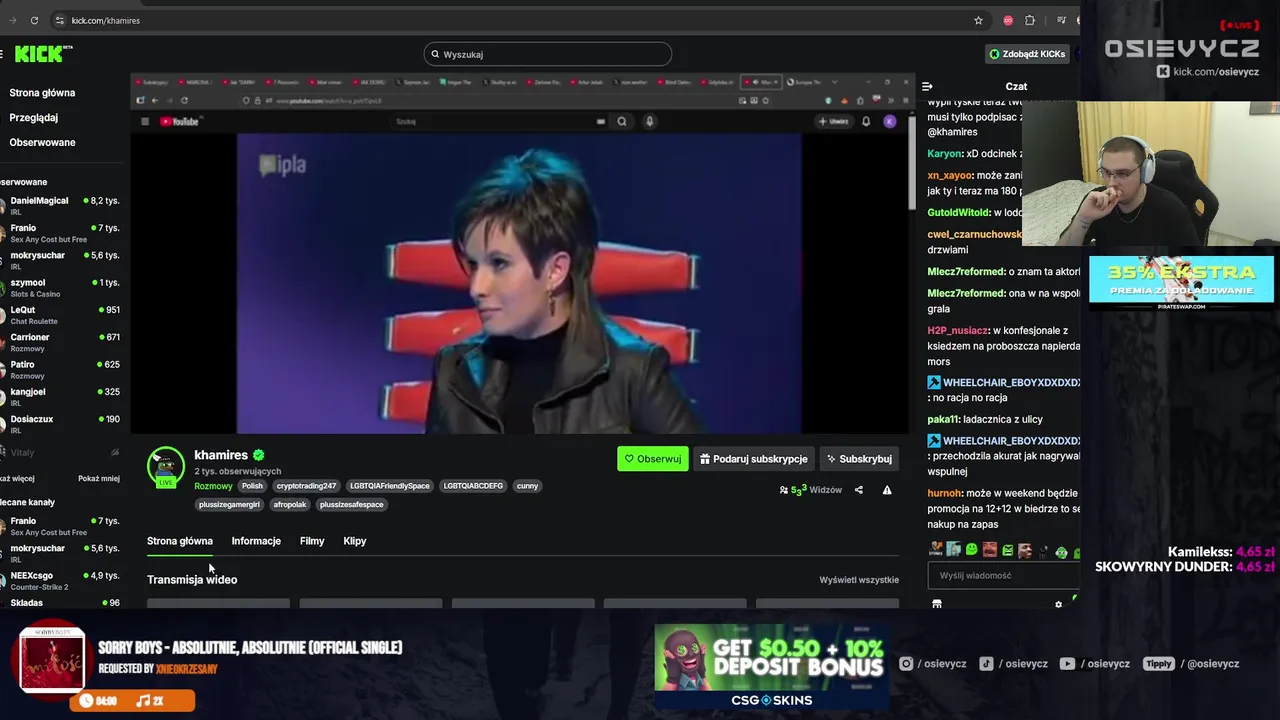Click the verified badge next to khamires

click(x=258, y=455)
